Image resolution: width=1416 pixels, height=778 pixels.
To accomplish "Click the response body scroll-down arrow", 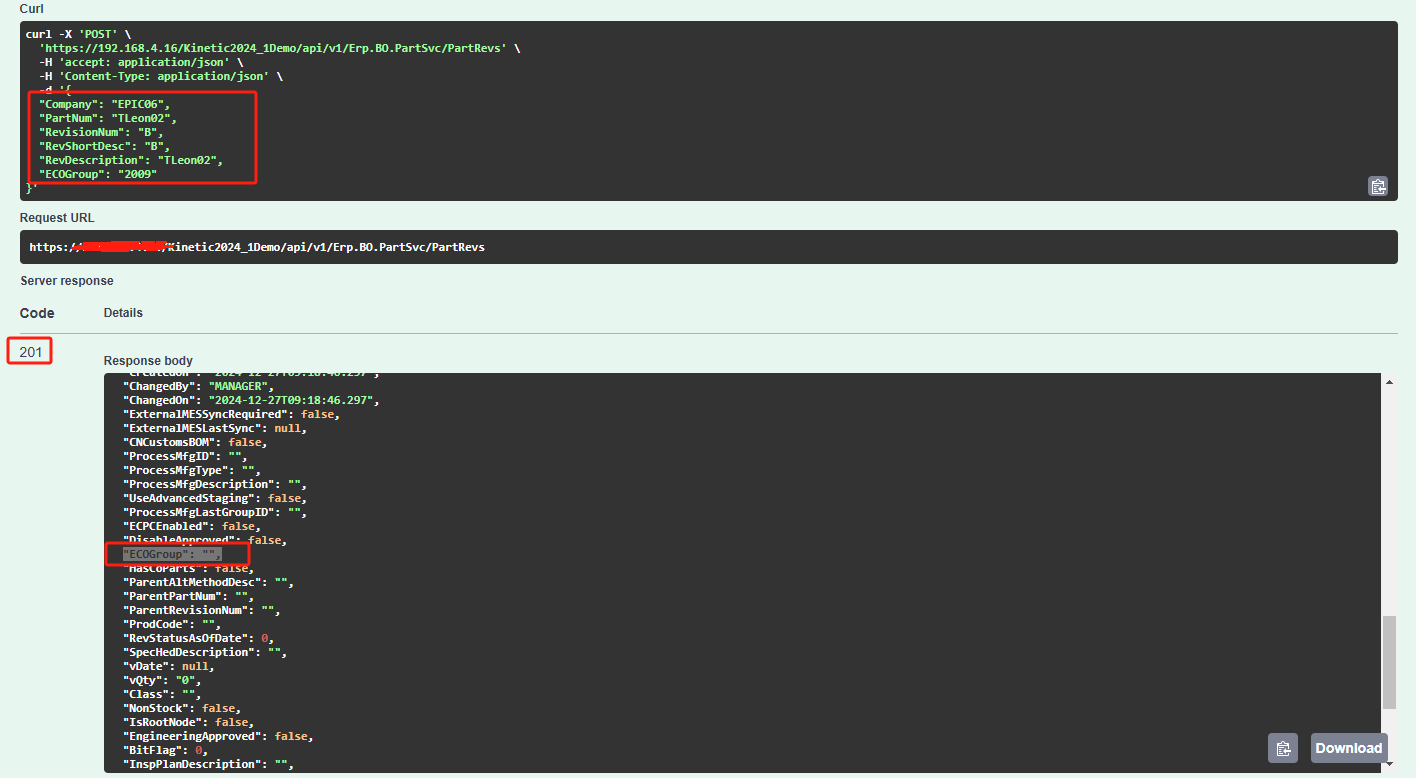I will click(1388, 765).
